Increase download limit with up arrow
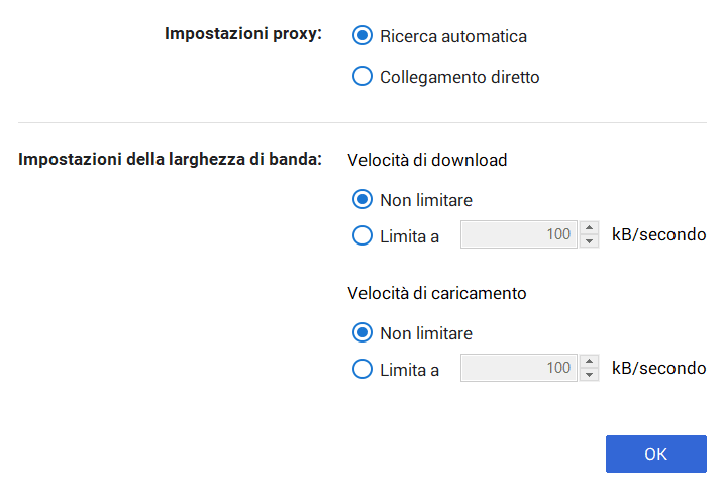726x488 pixels. tap(590, 228)
